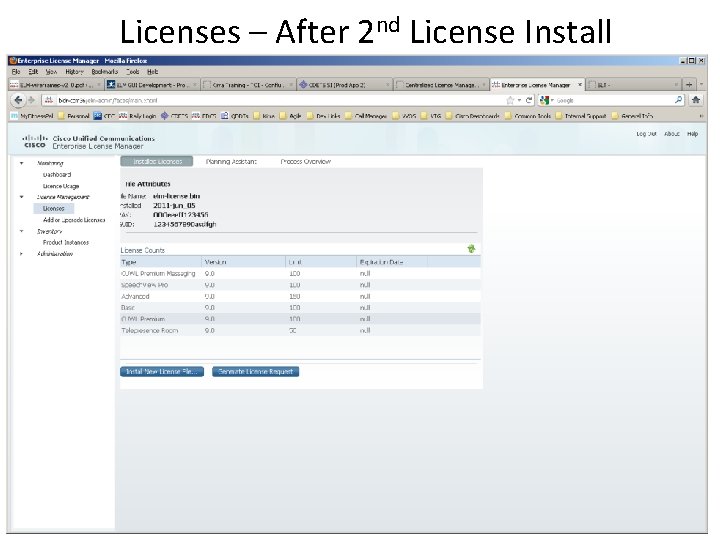Viewport: 720px width, 540px height.
Task: Open the Firefox Home button
Action: click(x=696, y=100)
